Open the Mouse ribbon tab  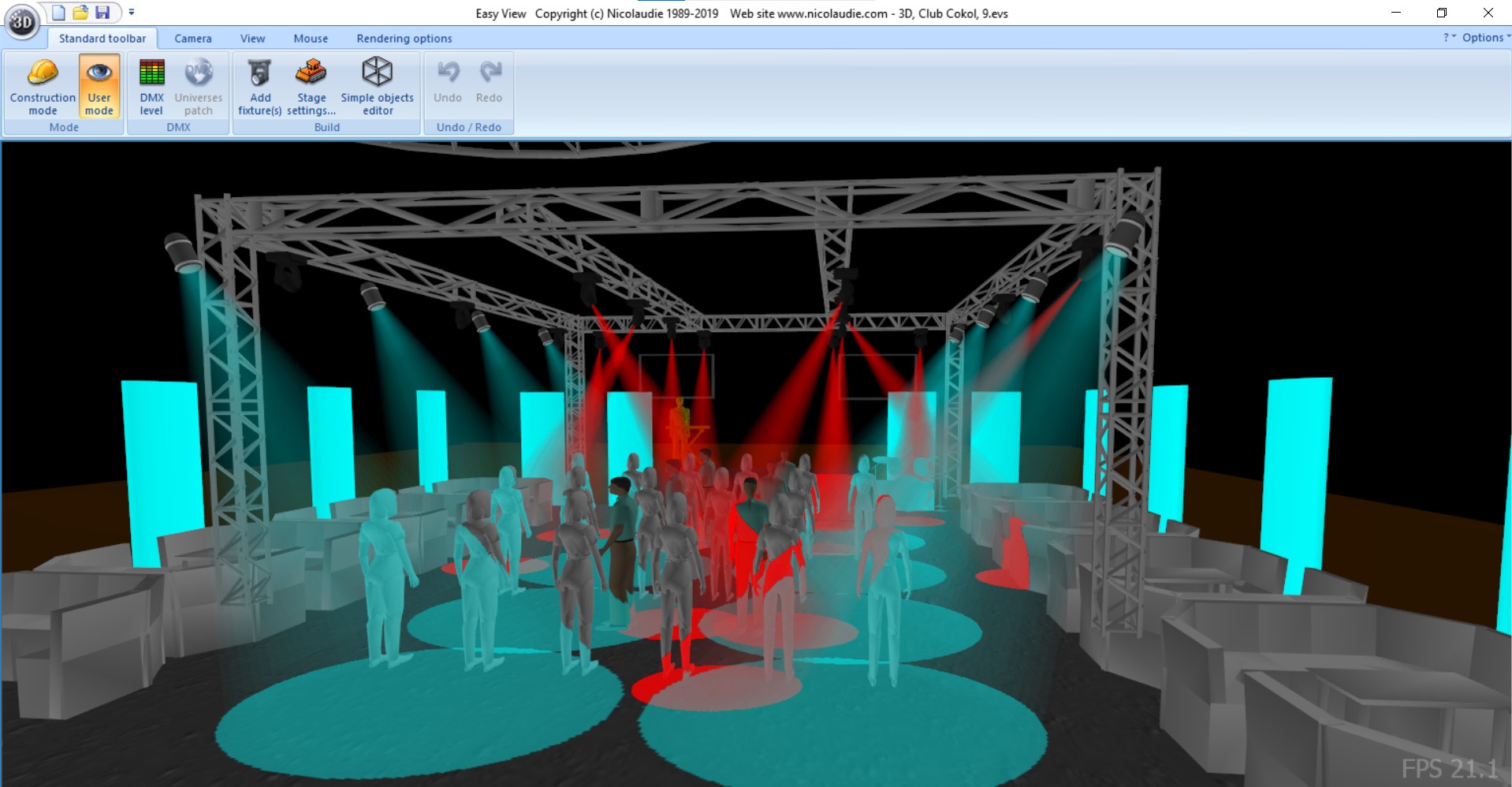click(311, 38)
